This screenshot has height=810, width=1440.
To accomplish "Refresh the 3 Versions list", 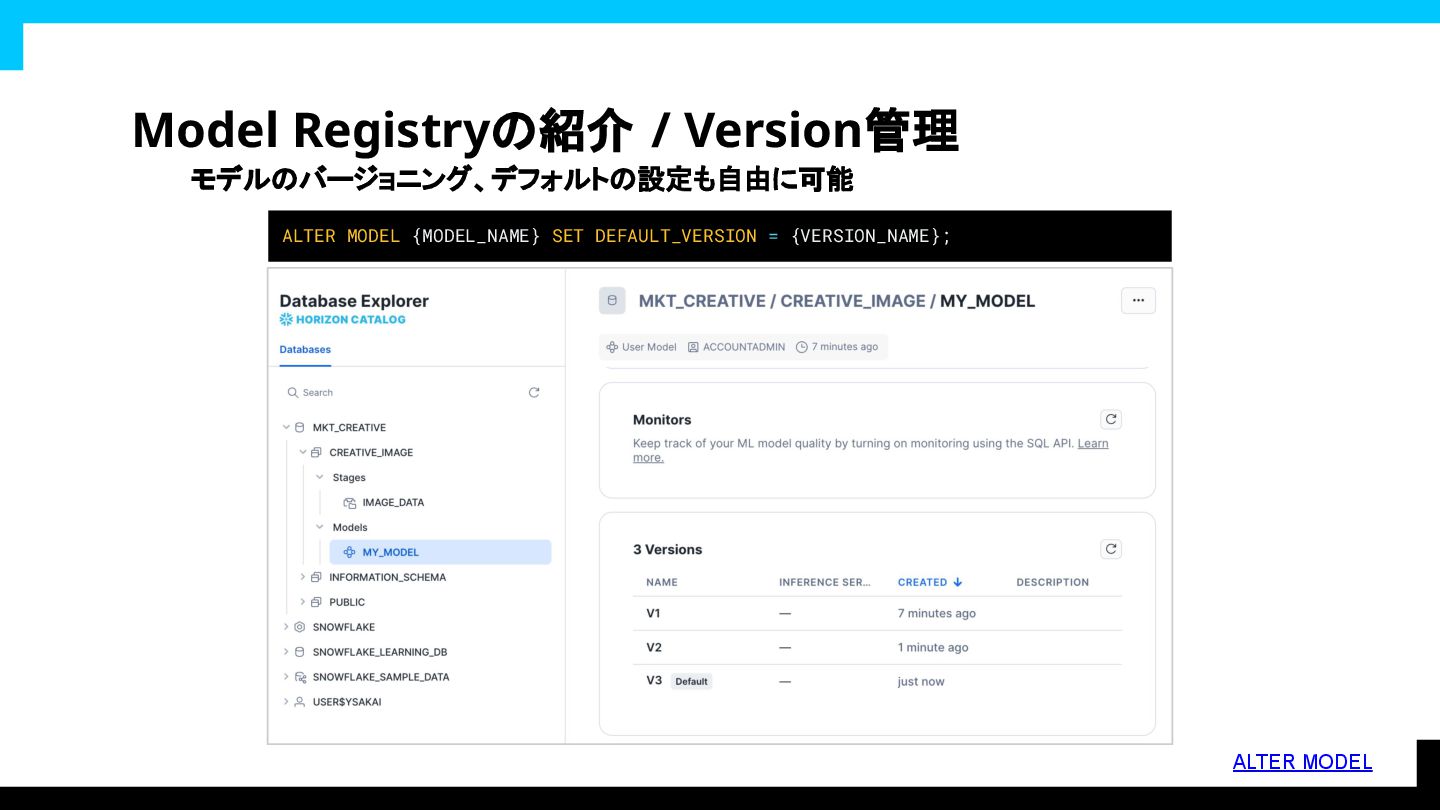I will tap(1110, 549).
